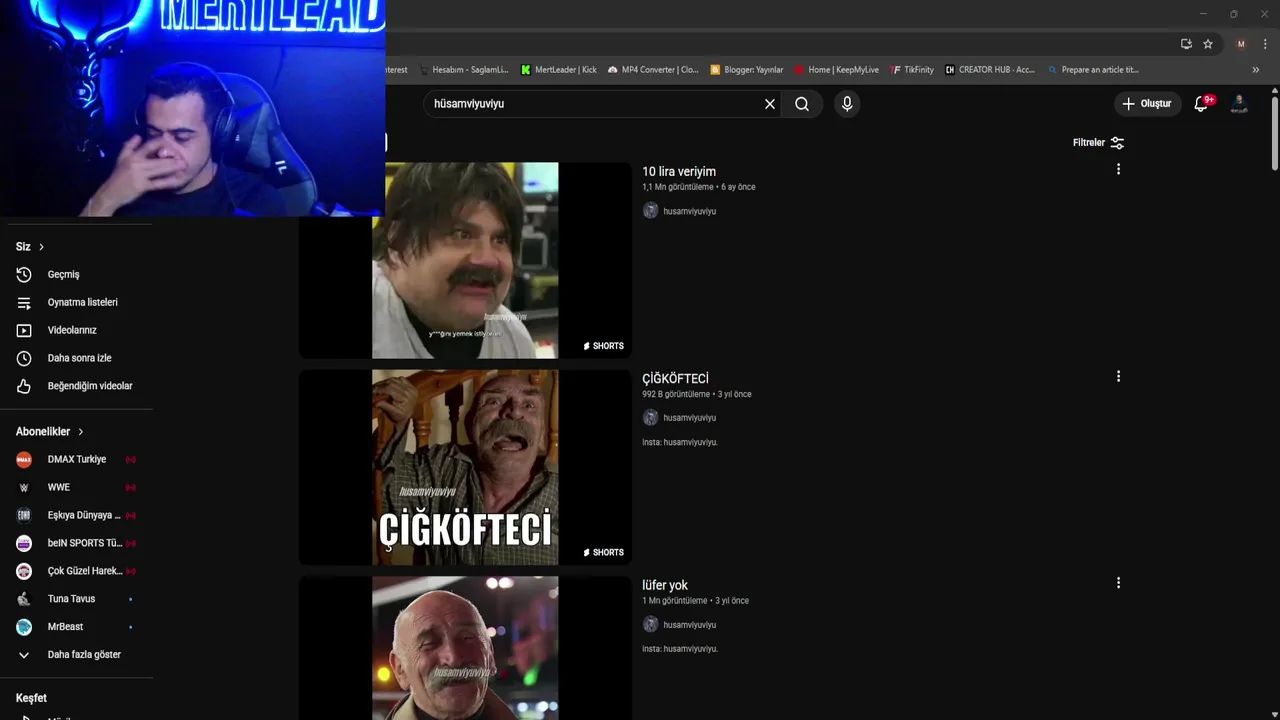Image resolution: width=1280 pixels, height=720 pixels.
Task: Click husamviyuviyu avatar under '10 lira veriyim'
Action: [x=650, y=211]
